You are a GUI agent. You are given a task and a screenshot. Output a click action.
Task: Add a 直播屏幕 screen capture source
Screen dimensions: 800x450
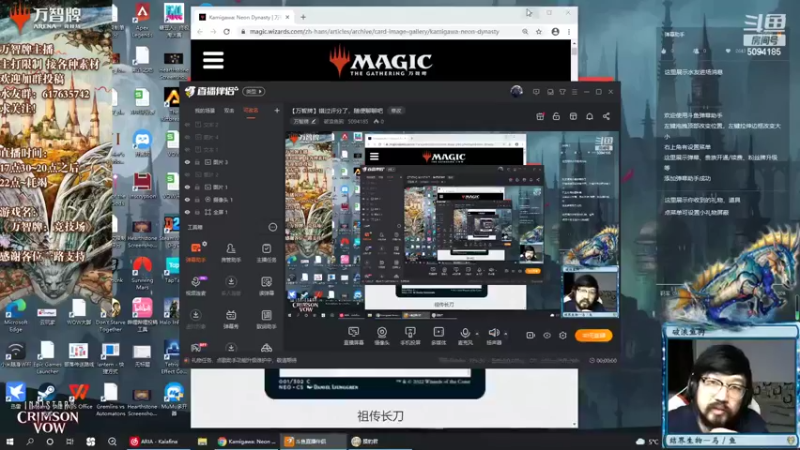click(x=354, y=336)
